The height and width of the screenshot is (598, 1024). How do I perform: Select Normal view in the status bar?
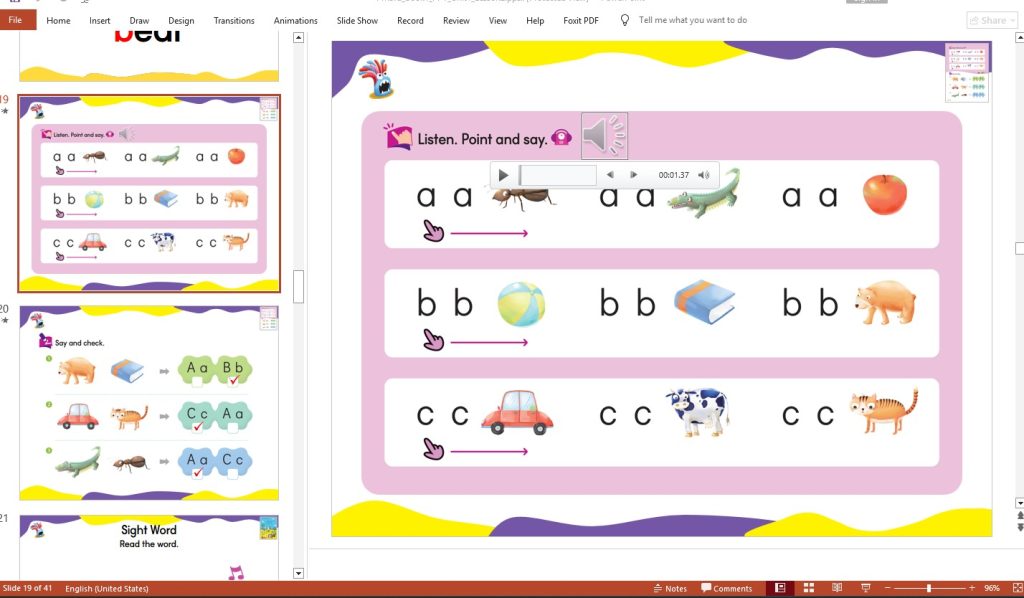[x=781, y=588]
